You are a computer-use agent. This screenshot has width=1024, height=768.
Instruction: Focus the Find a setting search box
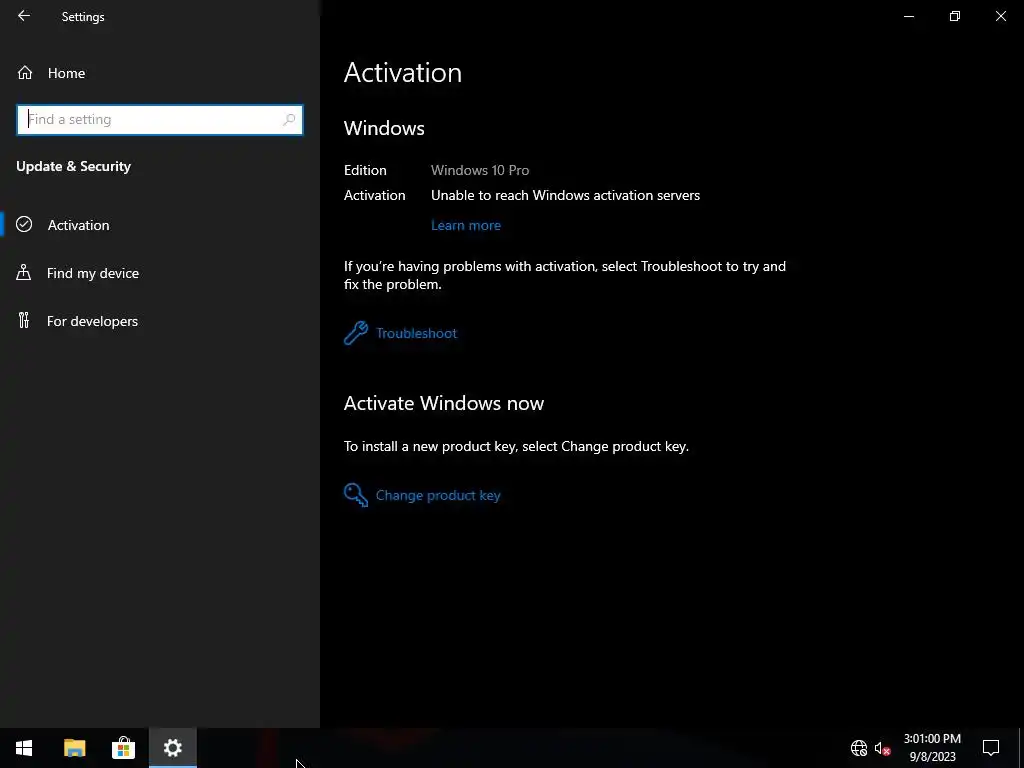(159, 120)
